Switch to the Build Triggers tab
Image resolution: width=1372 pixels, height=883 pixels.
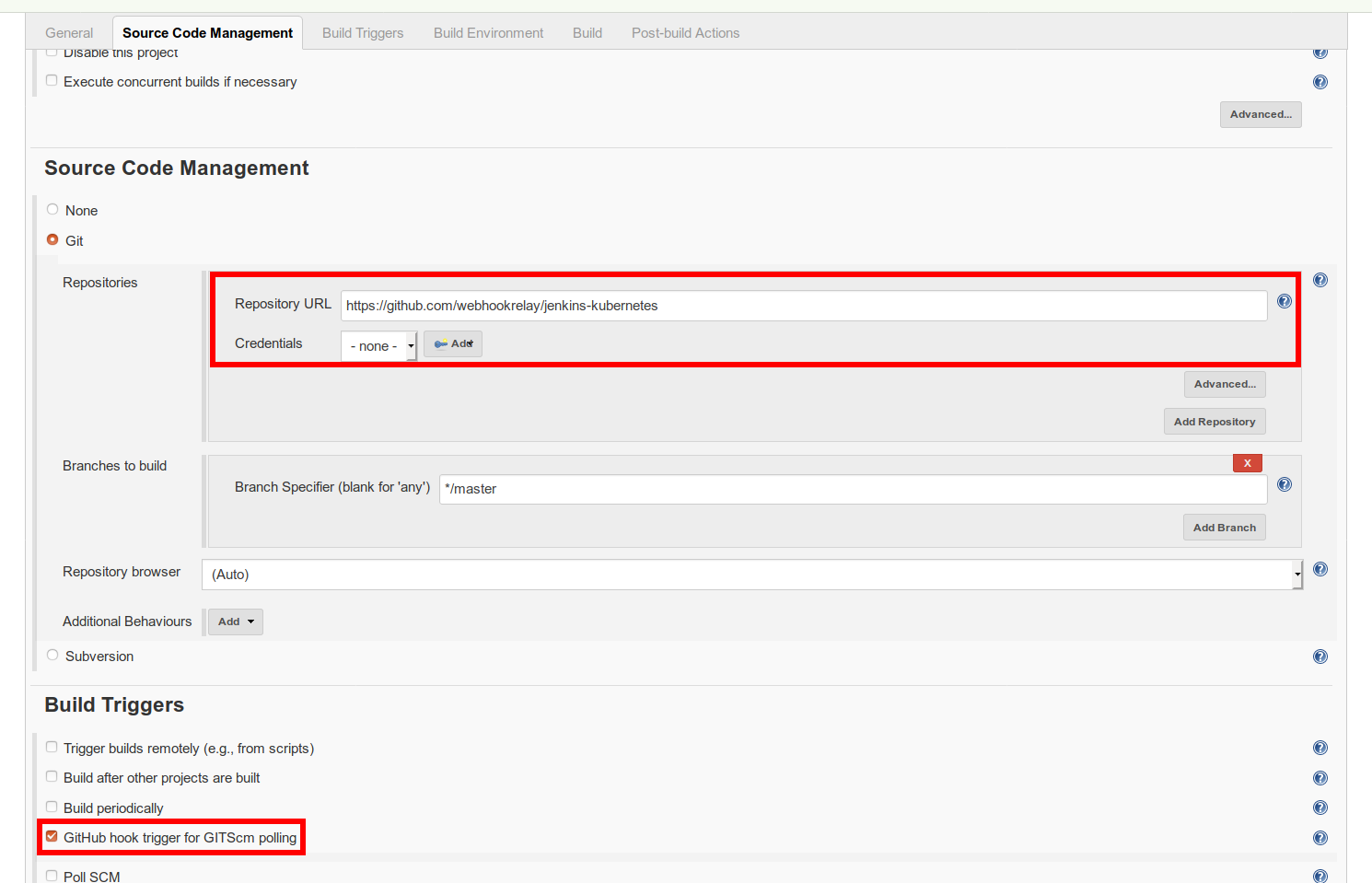pyautogui.click(x=363, y=32)
